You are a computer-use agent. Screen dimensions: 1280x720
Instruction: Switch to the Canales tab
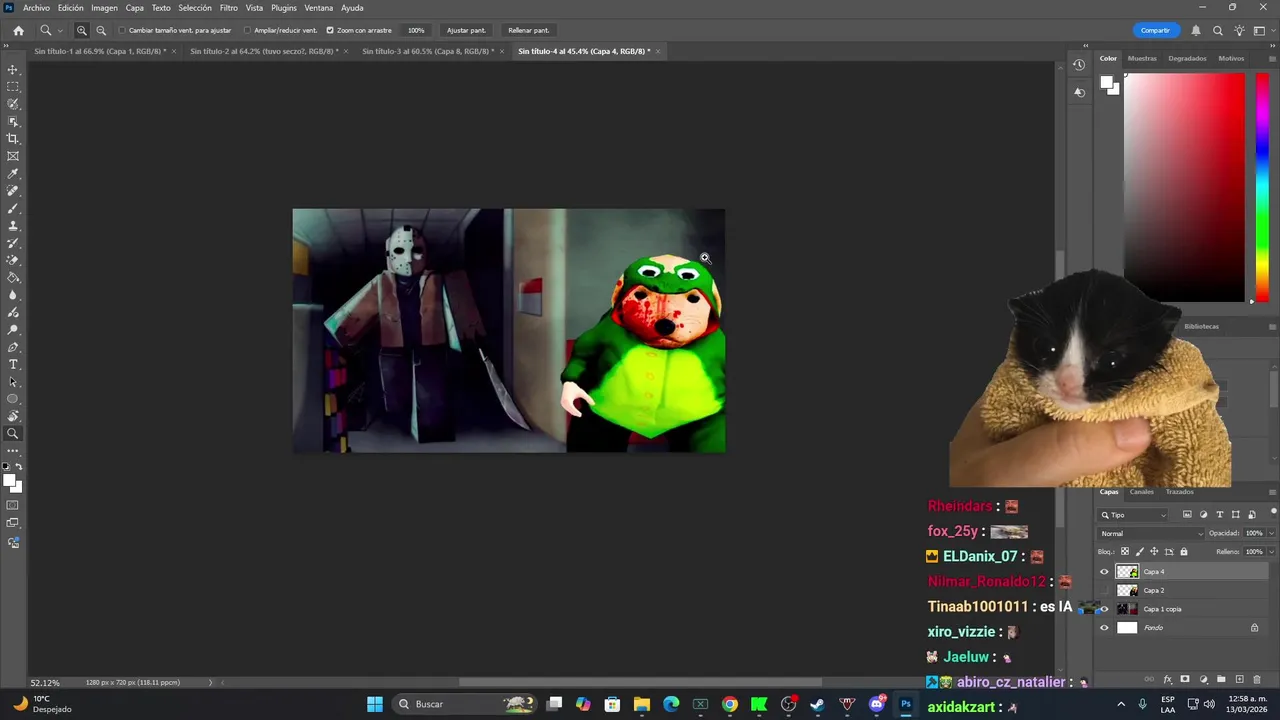1141,492
